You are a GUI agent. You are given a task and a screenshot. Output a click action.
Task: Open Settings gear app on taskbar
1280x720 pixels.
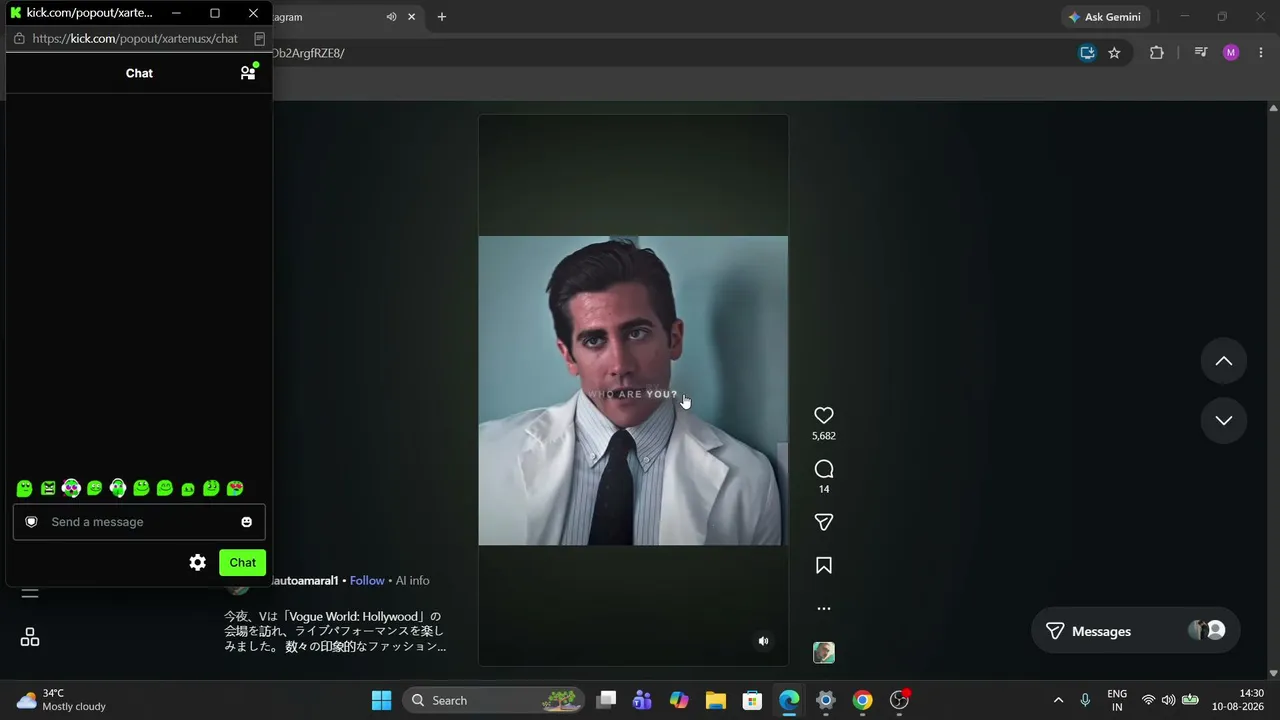coord(825,700)
